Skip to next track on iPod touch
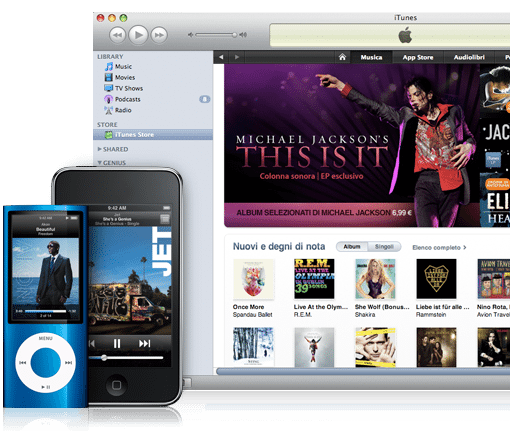The height and width of the screenshot is (431, 511). tap(144, 343)
